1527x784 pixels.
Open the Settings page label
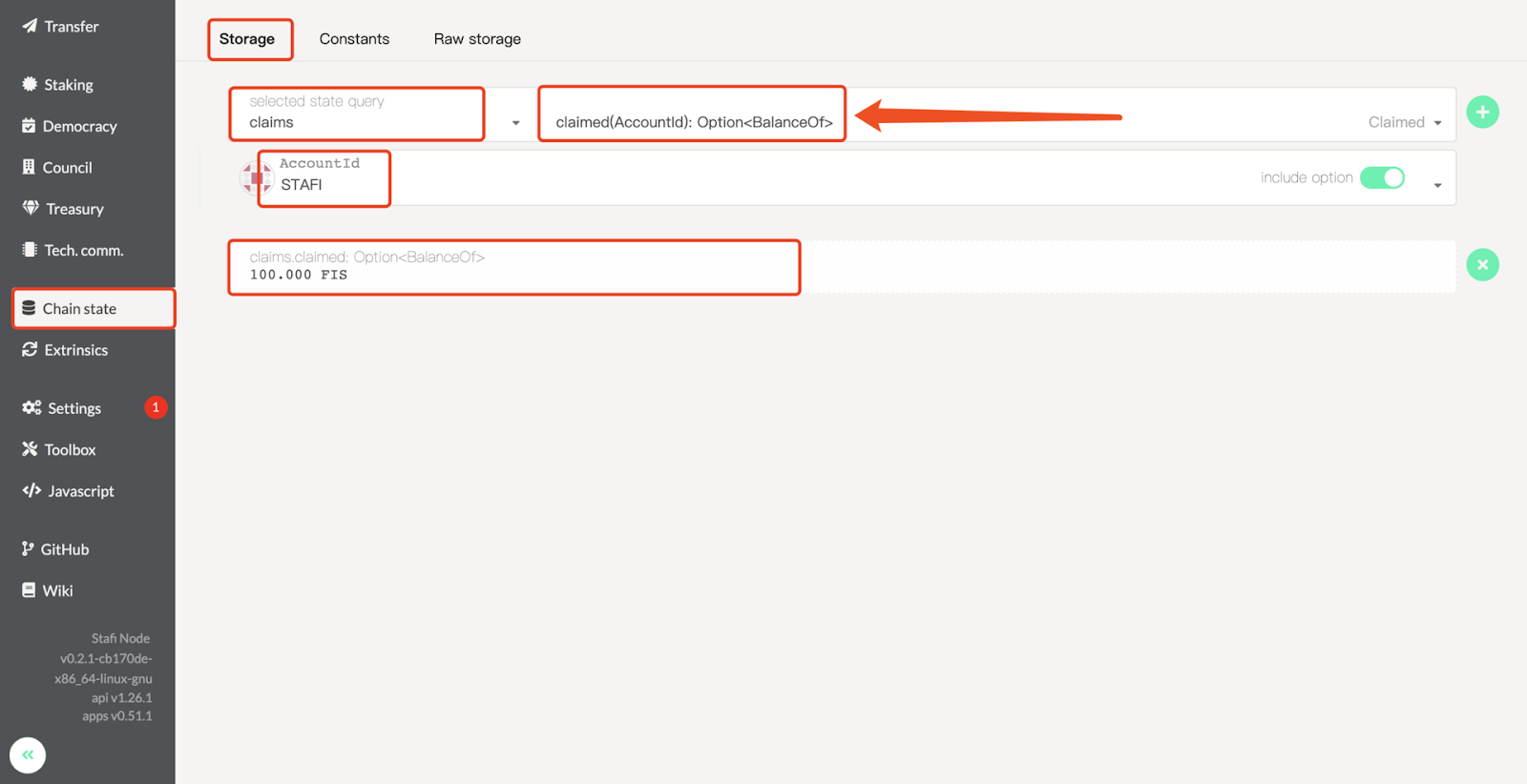click(74, 408)
